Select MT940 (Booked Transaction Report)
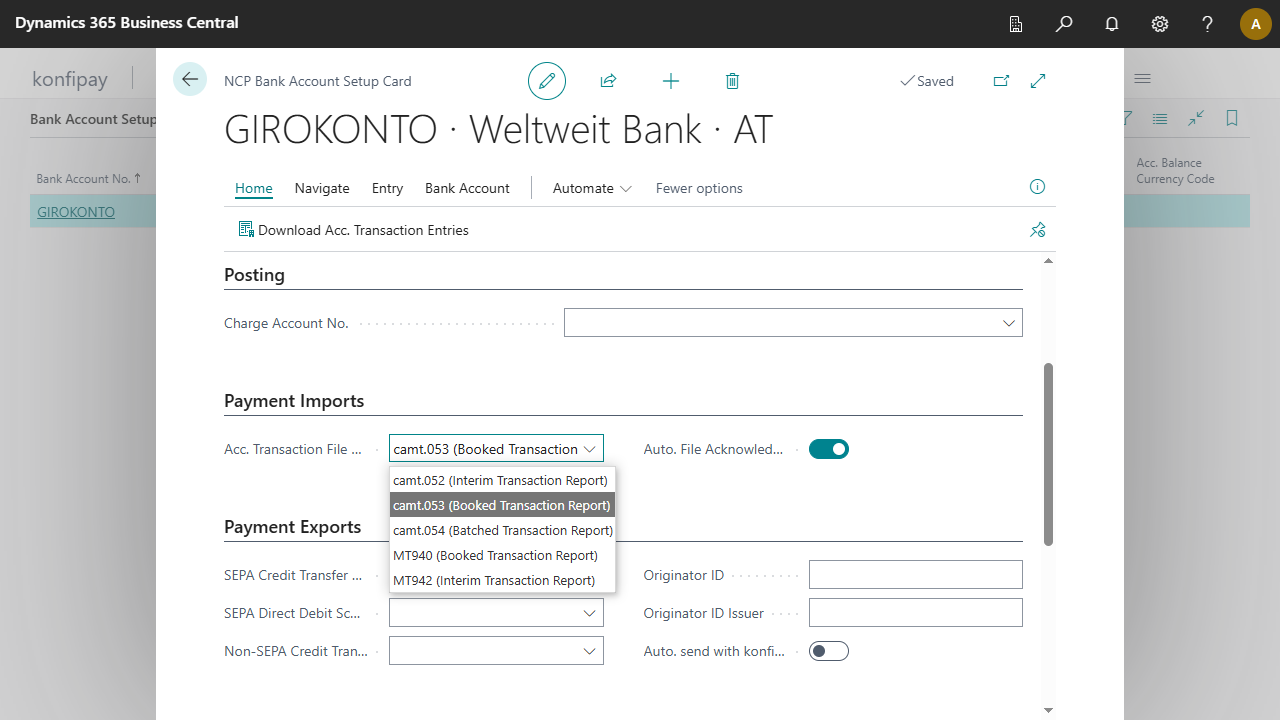The height and width of the screenshot is (720, 1280). coord(502,555)
